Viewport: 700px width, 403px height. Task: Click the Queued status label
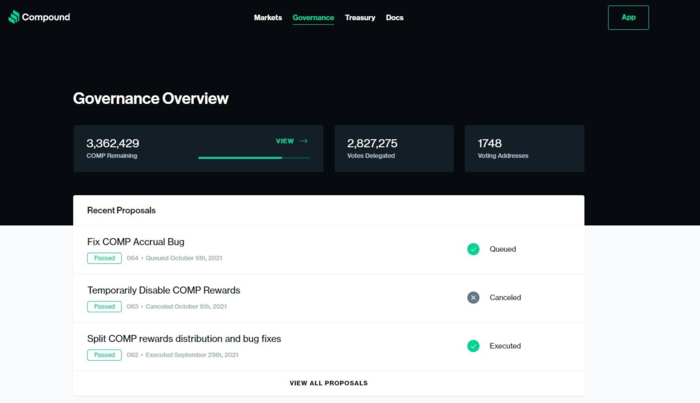pos(503,249)
